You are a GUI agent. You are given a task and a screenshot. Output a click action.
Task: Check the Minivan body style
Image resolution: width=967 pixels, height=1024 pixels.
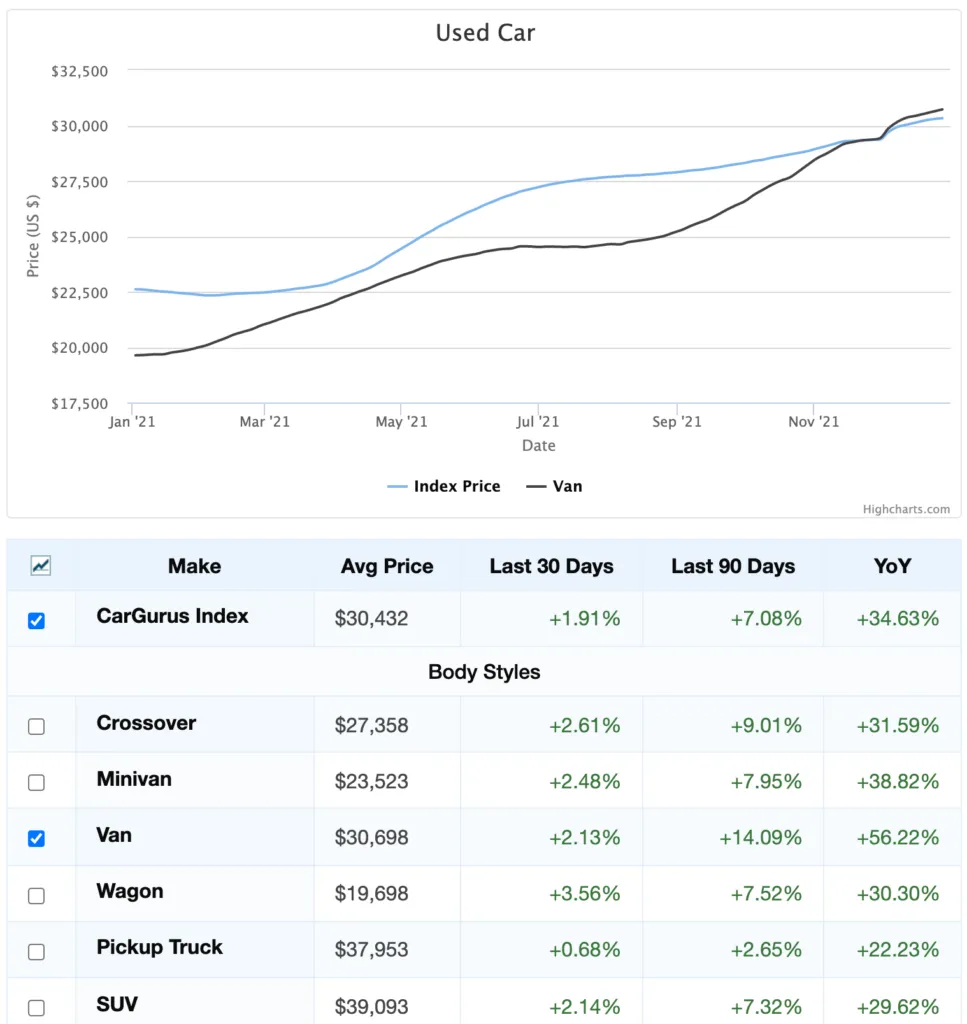point(36,783)
